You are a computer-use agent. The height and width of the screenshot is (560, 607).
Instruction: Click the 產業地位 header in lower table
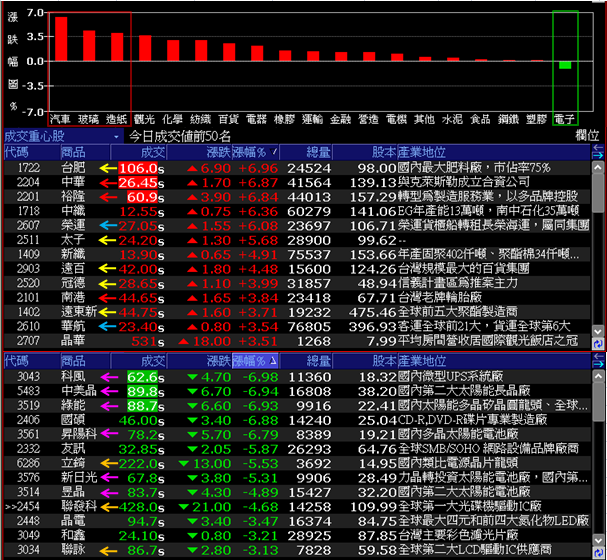tap(494, 361)
